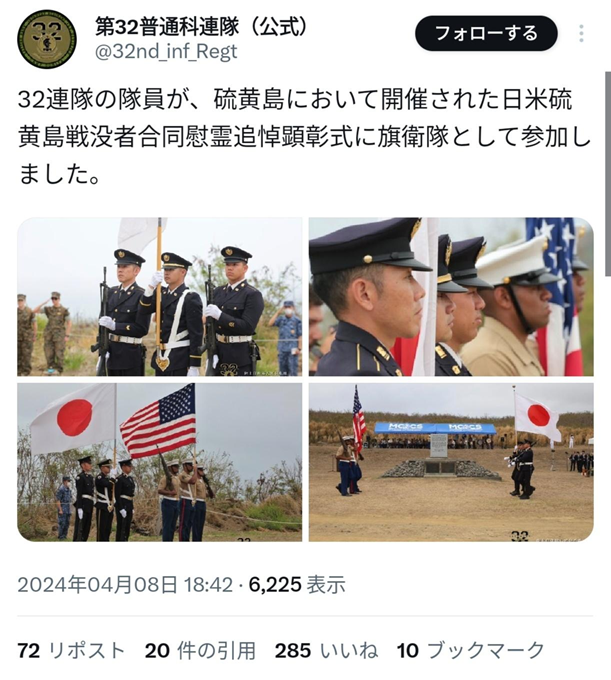The width and height of the screenshot is (611, 680).
Task: Show the 285 いいね likes list
Action: pos(327,651)
